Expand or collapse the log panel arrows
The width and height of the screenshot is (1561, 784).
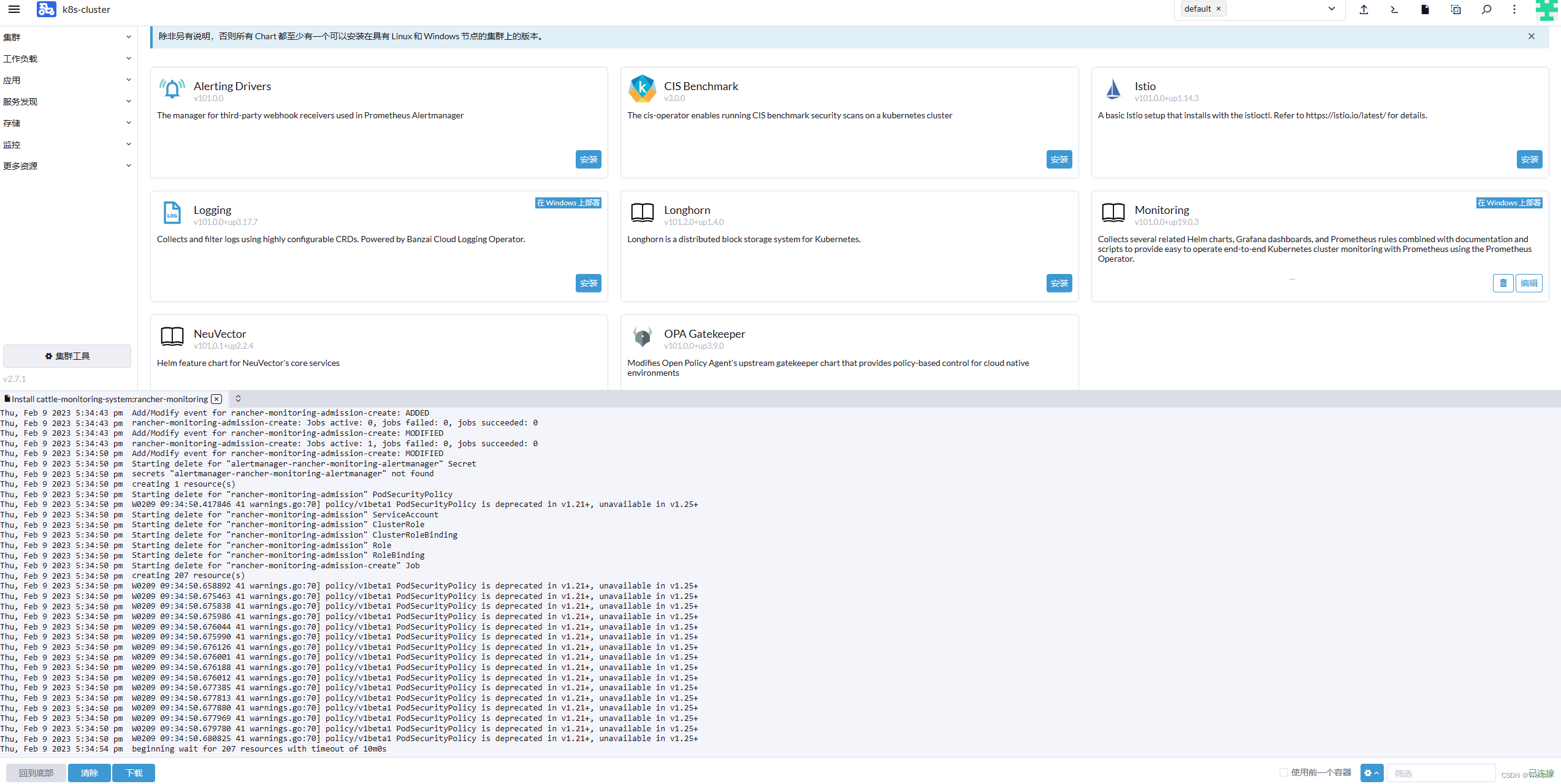tap(238, 398)
